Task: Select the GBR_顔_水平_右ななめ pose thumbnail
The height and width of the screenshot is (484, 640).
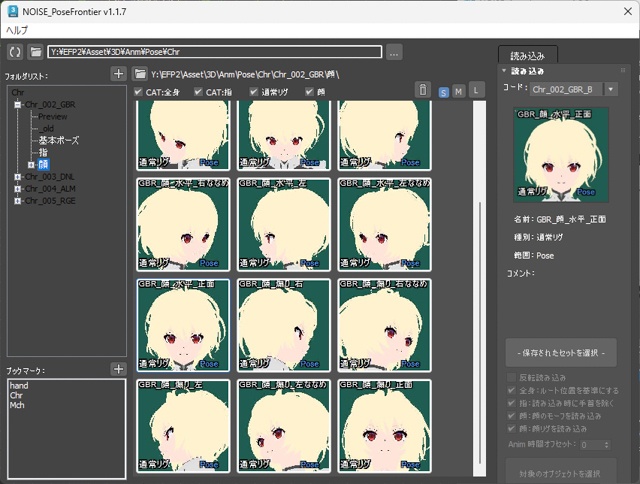Action: point(183,224)
